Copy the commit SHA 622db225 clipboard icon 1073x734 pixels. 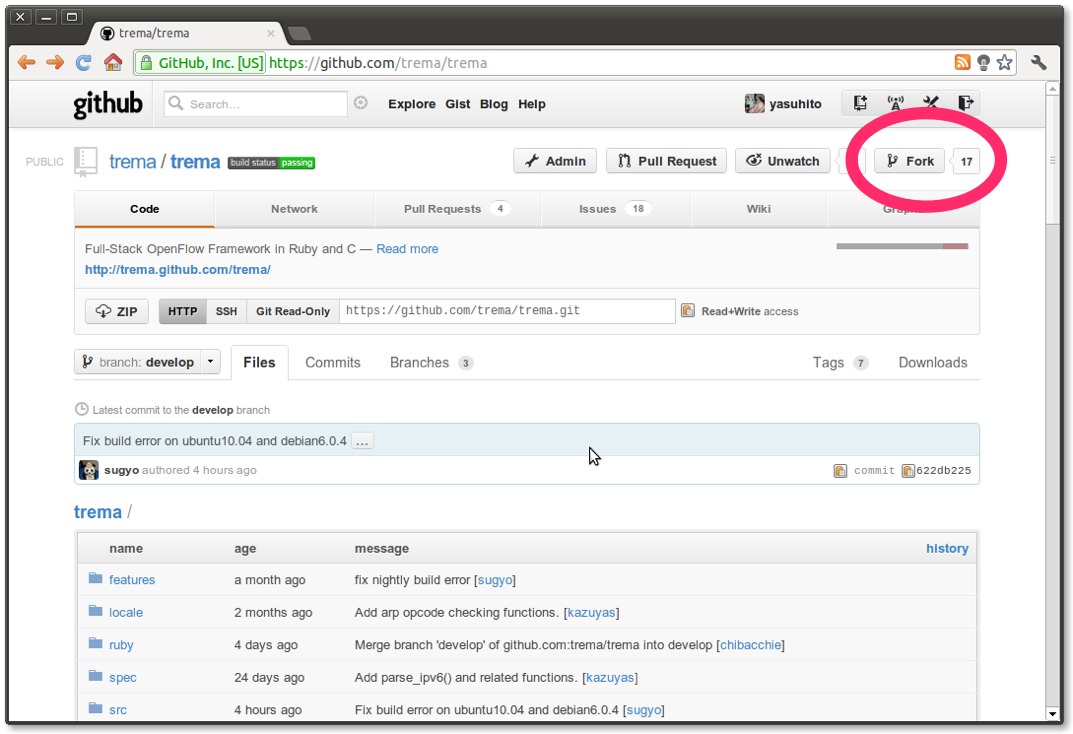(908, 471)
